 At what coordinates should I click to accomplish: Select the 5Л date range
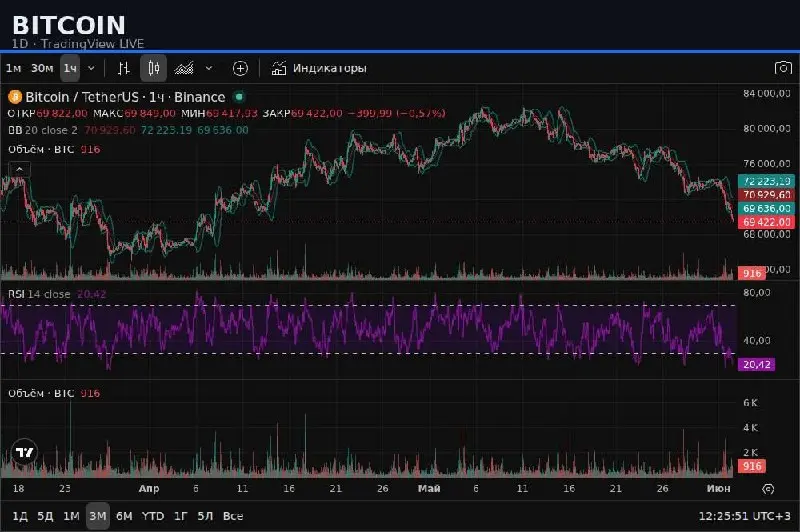coord(205,516)
